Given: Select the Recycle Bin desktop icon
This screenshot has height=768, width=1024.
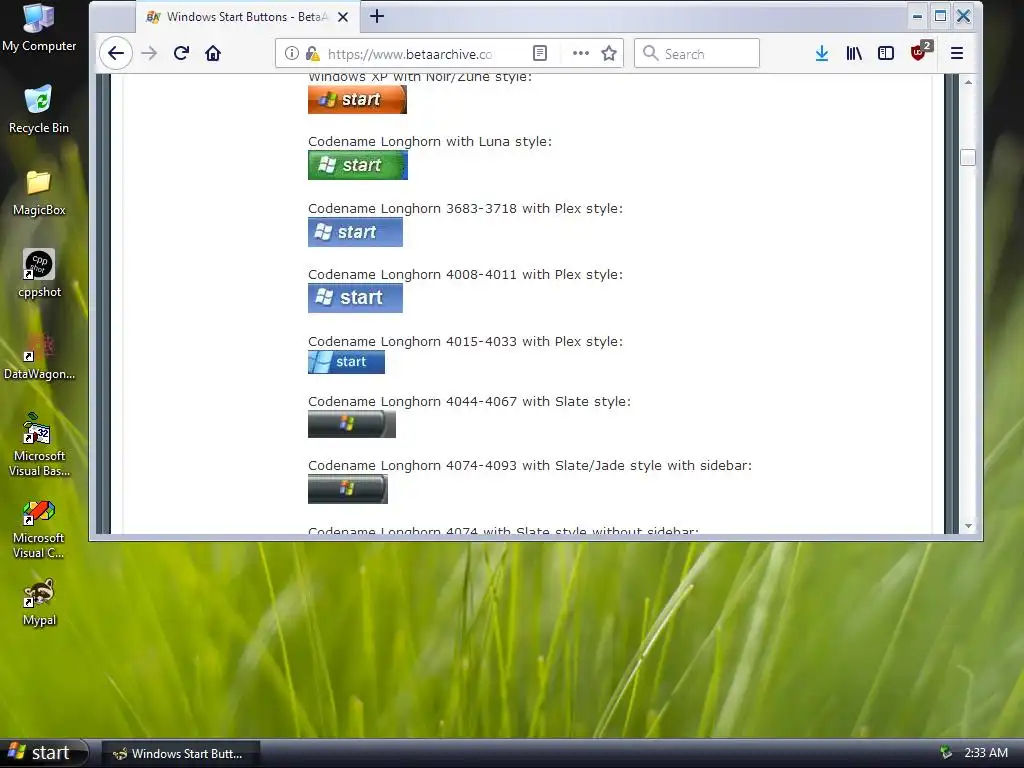Looking at the screenshot, I should tap(39, 109).
